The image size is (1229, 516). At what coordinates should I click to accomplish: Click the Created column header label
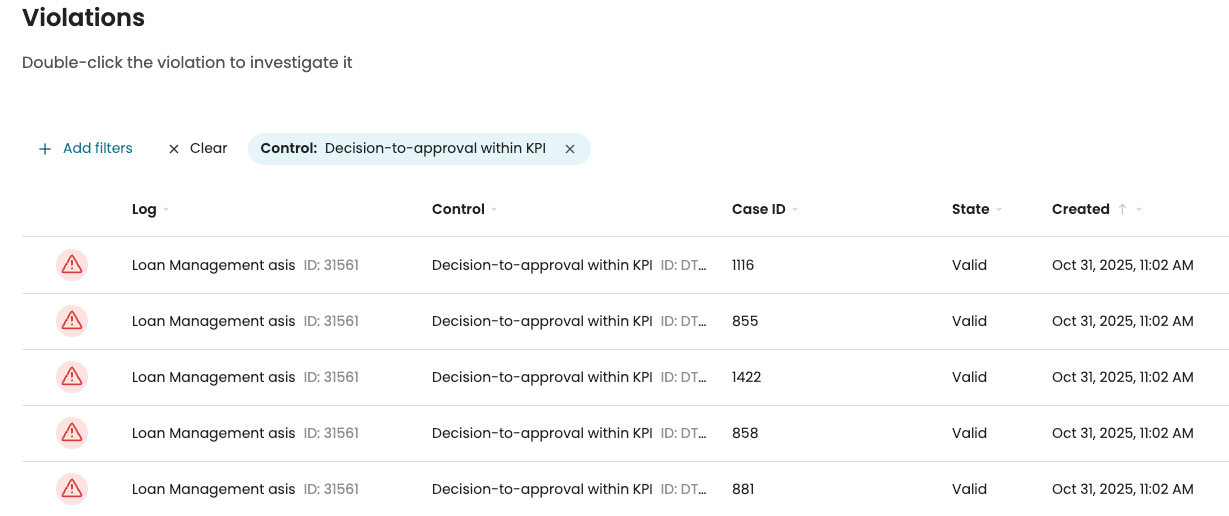[x=1080, y=209]
